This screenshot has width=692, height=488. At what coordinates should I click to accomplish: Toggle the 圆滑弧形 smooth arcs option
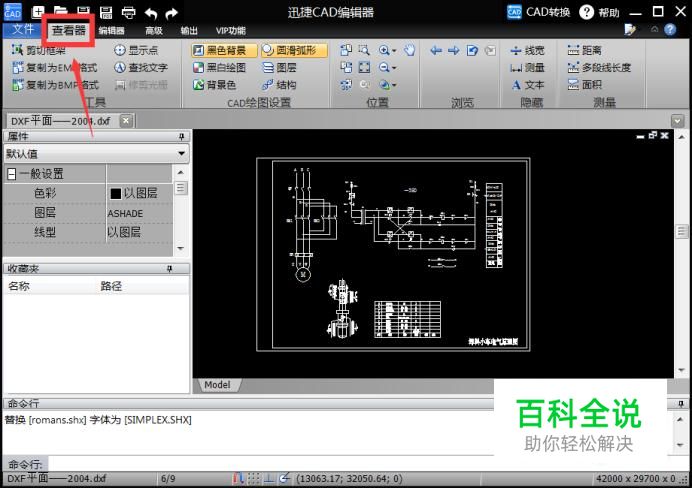294,50
